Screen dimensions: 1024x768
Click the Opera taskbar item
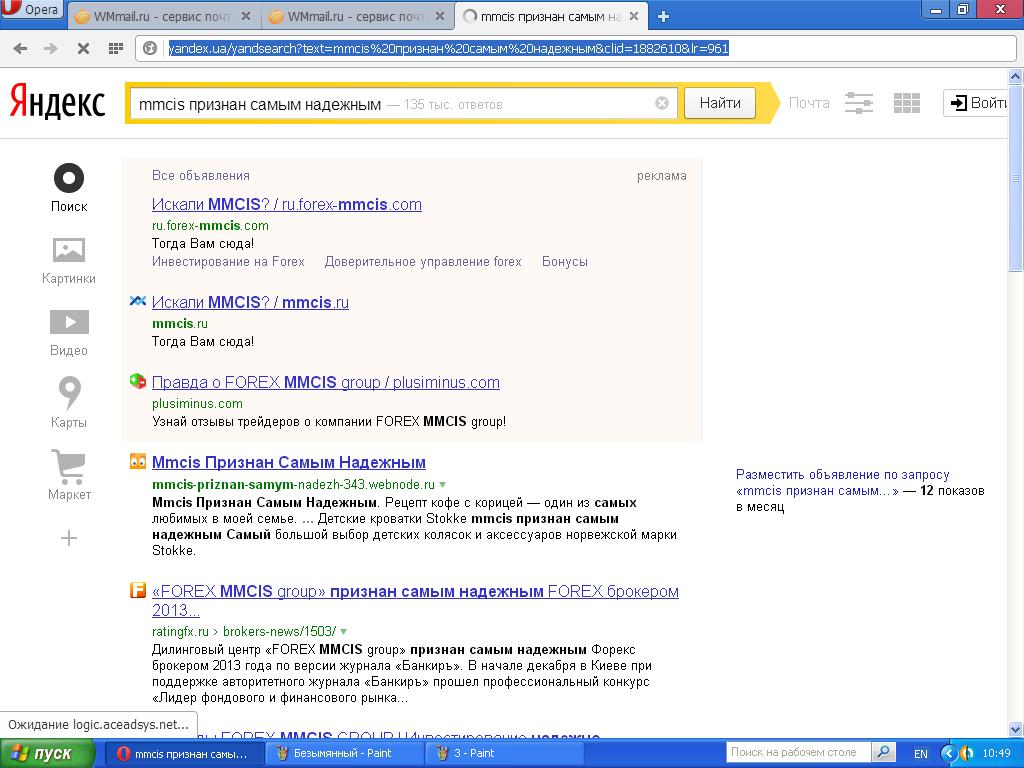click(x=184, y=753)
